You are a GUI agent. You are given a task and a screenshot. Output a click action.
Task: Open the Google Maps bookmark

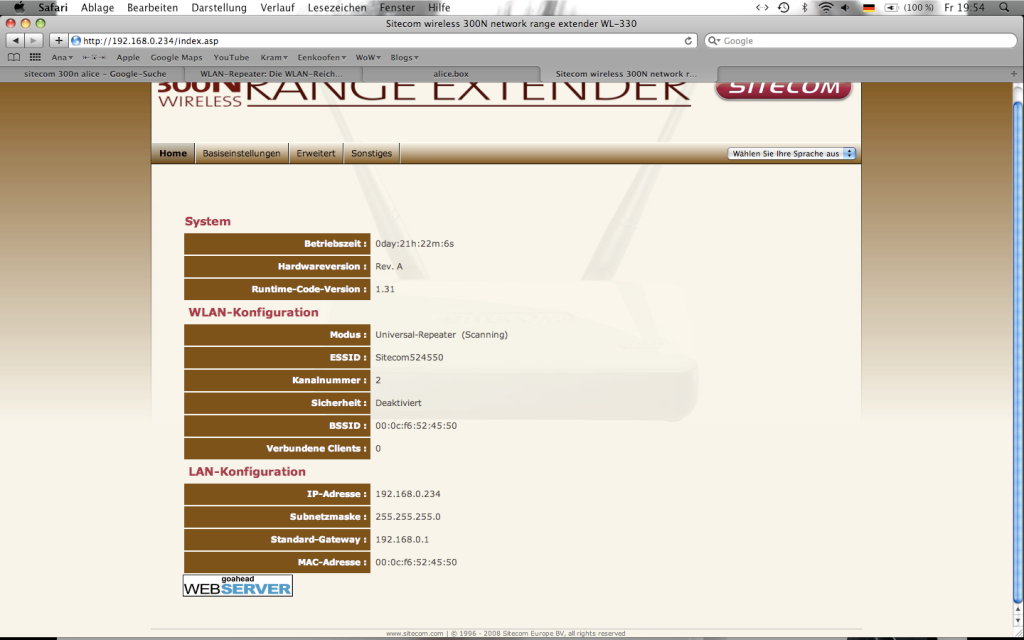pyautogui.click(x=176, y=57)
